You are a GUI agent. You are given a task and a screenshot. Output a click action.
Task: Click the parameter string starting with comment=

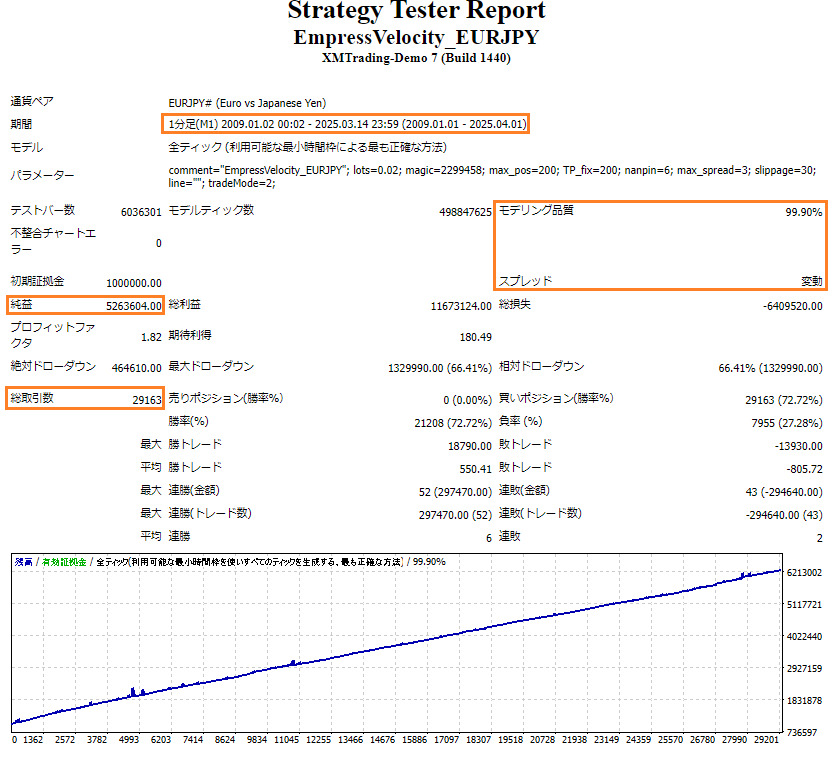[x=492, y=176]
